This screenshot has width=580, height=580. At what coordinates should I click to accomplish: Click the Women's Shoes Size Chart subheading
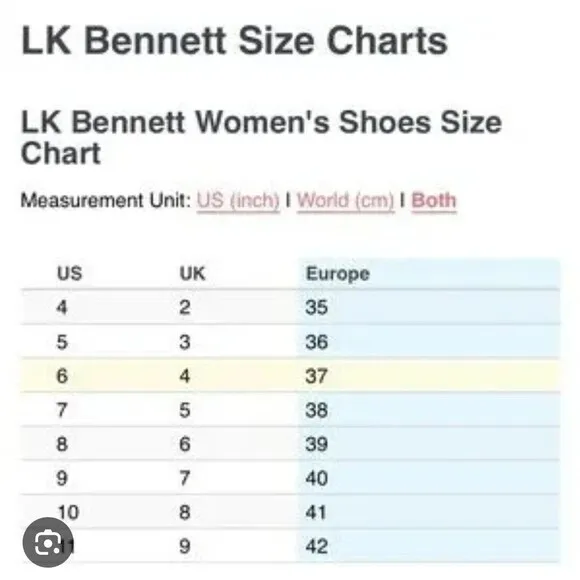(261, 137)
